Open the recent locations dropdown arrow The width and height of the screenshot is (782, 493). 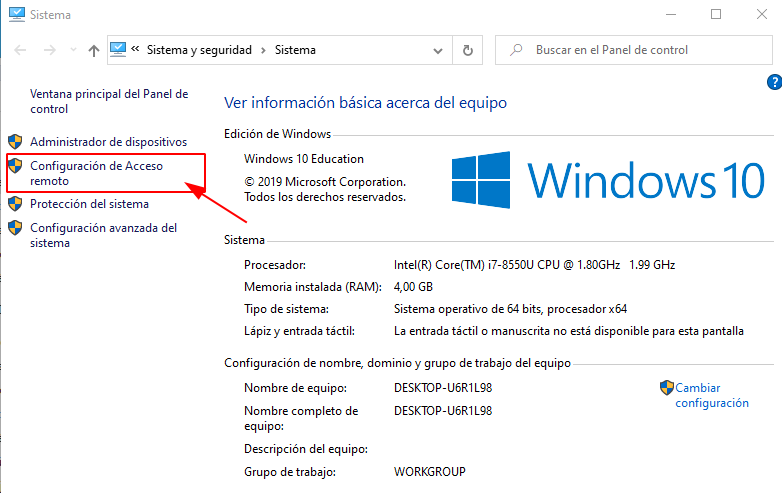click(x=73, y=50)
